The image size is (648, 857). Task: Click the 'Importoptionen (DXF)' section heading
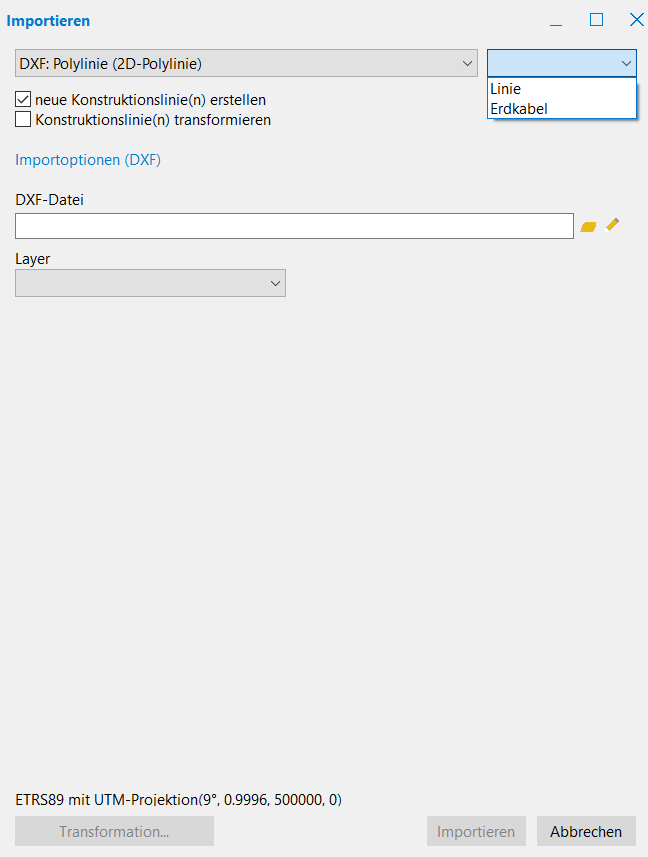point(88,159)
